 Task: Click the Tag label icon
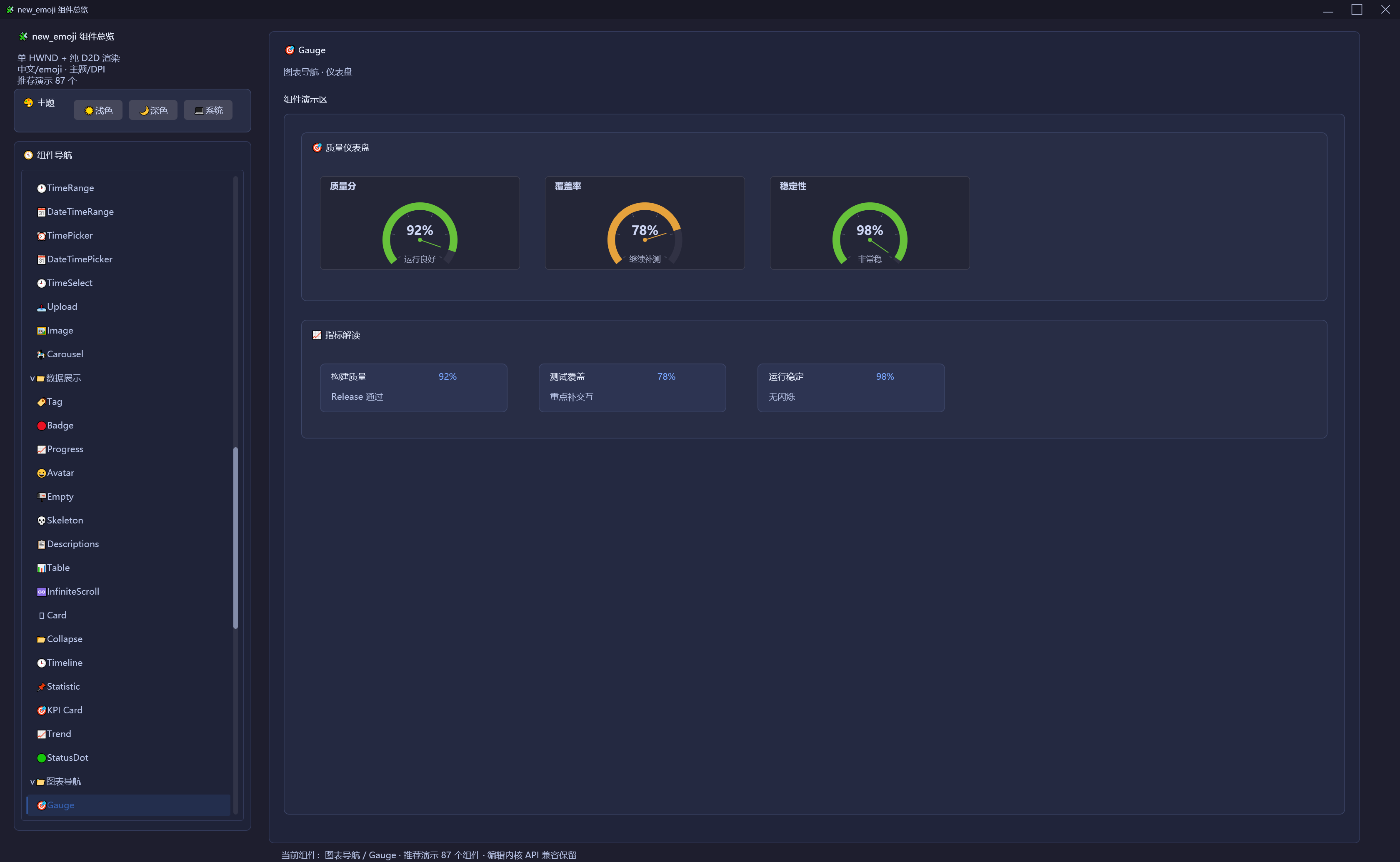pyautogui.click(x=41, y=403)
